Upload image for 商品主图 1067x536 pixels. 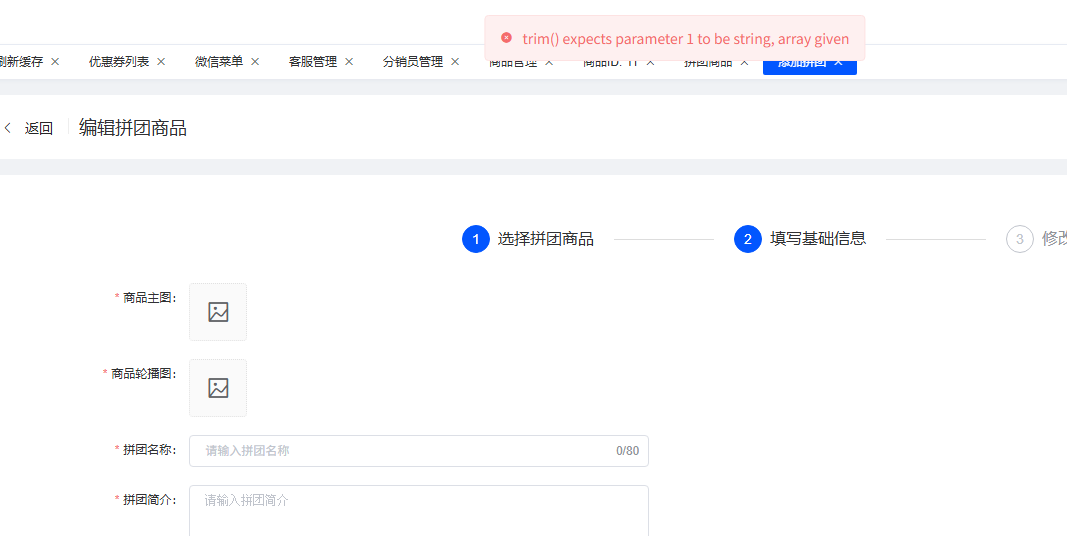[x=218, y=312]
